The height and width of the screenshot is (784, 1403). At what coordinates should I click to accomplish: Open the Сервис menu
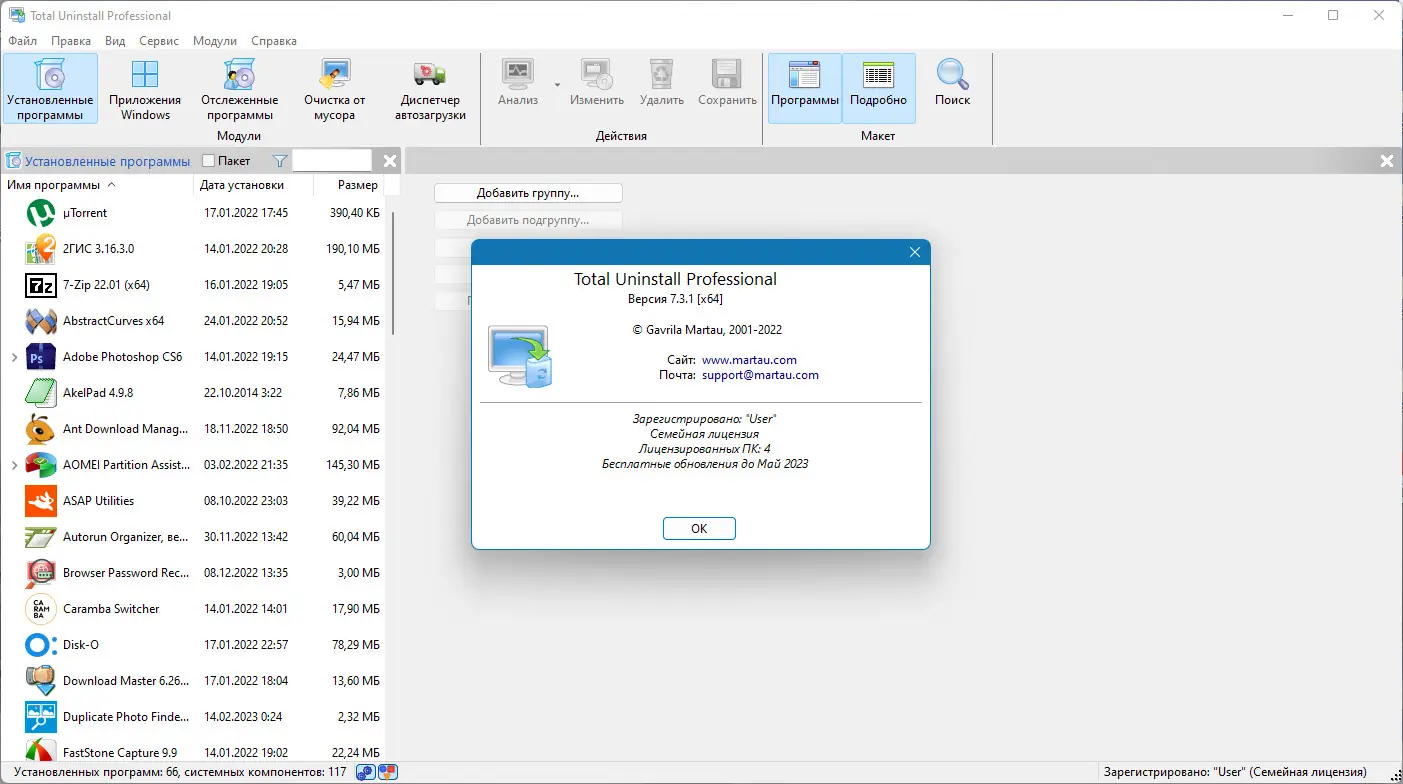click(160, 41)
